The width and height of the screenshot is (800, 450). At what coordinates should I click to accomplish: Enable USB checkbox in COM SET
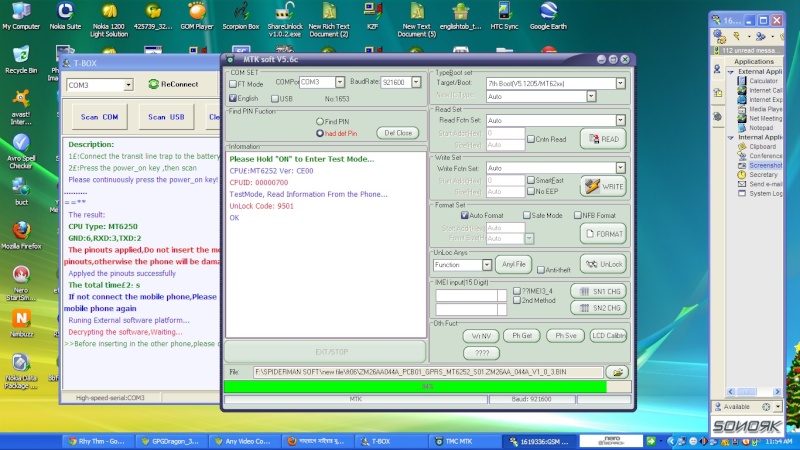[x=274, y=98]
